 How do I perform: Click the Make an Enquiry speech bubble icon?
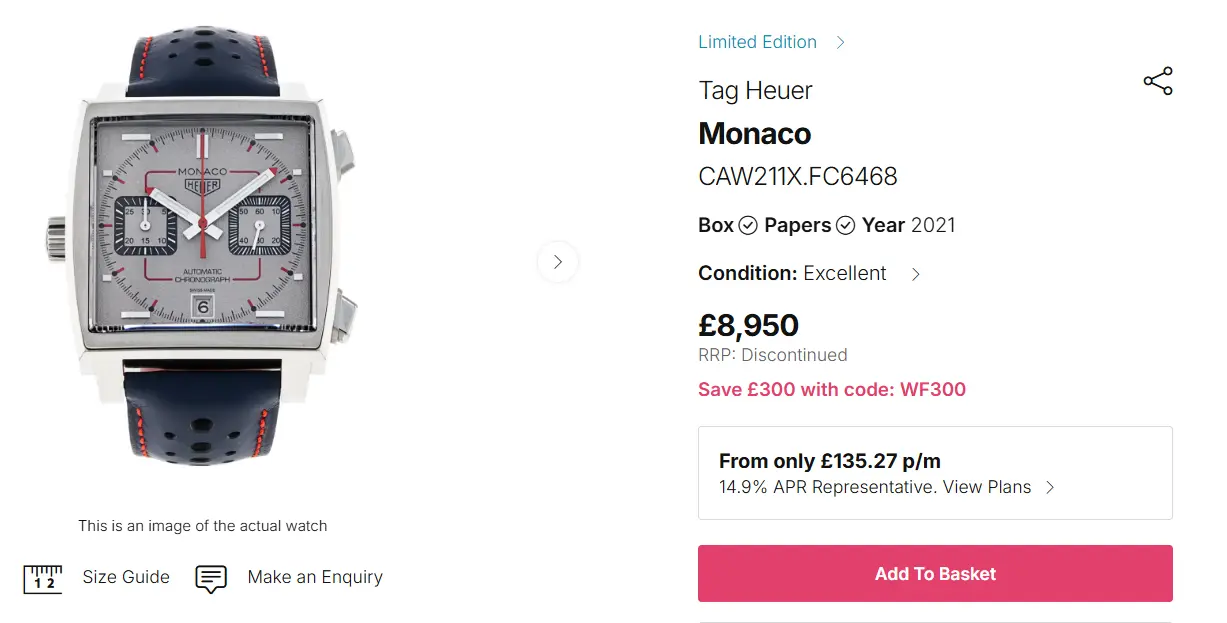pos(211,578)
